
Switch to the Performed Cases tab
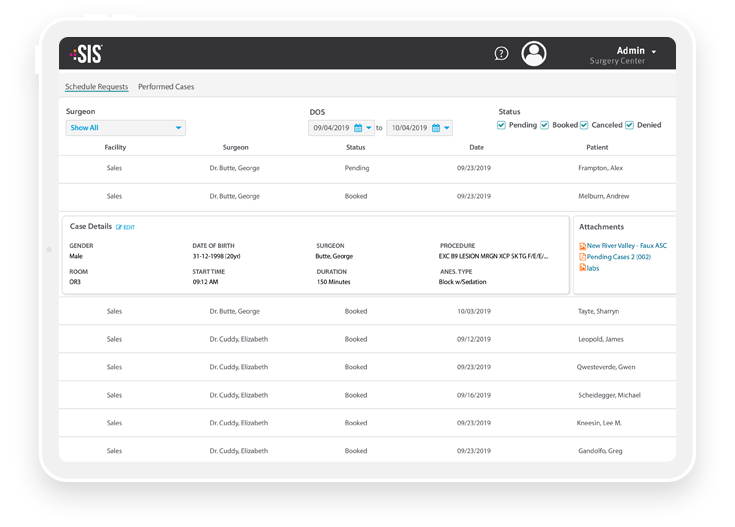click(x=166, y=87)
